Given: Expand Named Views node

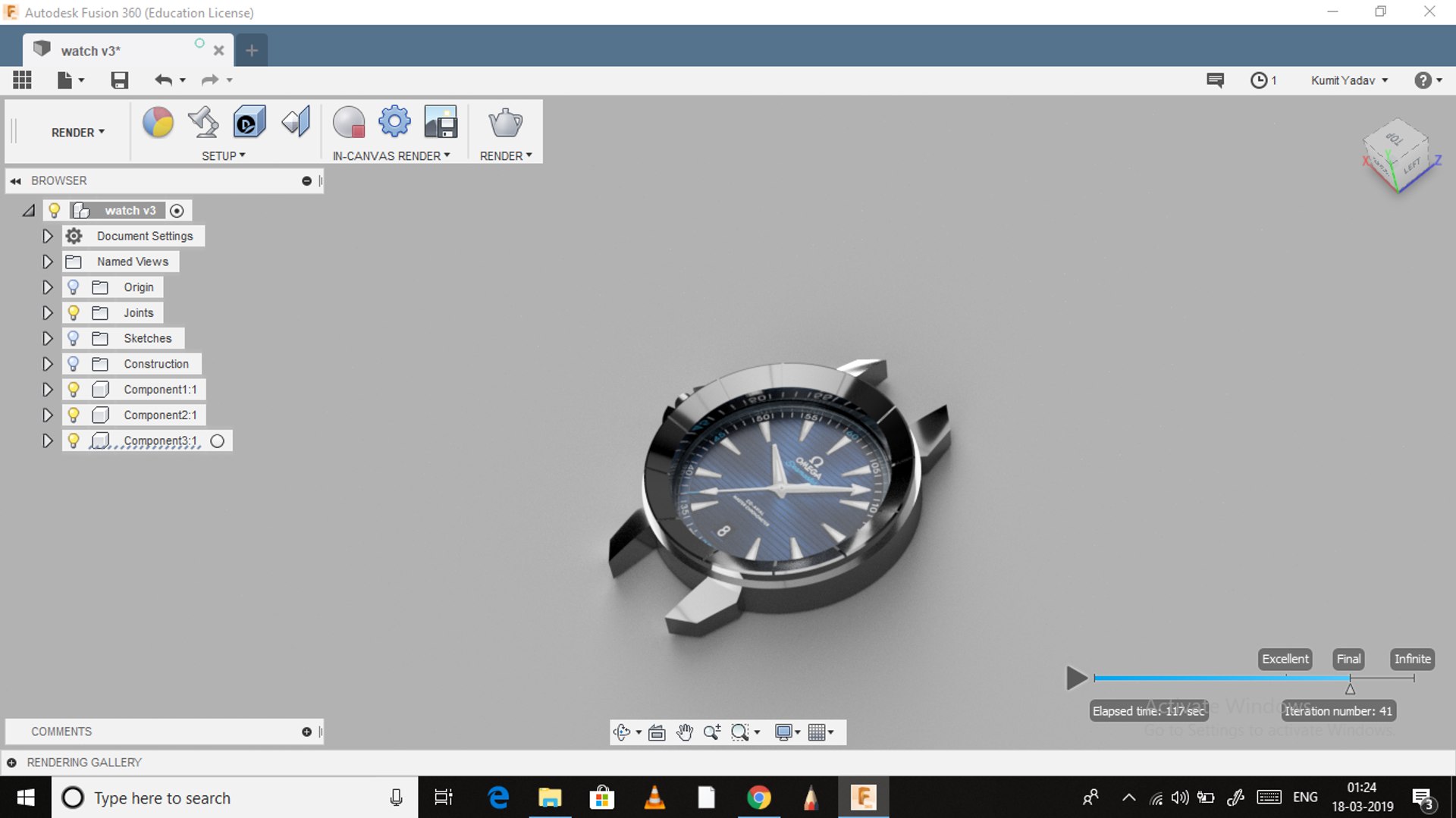Looking at the screenshot, I should [x=47, y=262].
